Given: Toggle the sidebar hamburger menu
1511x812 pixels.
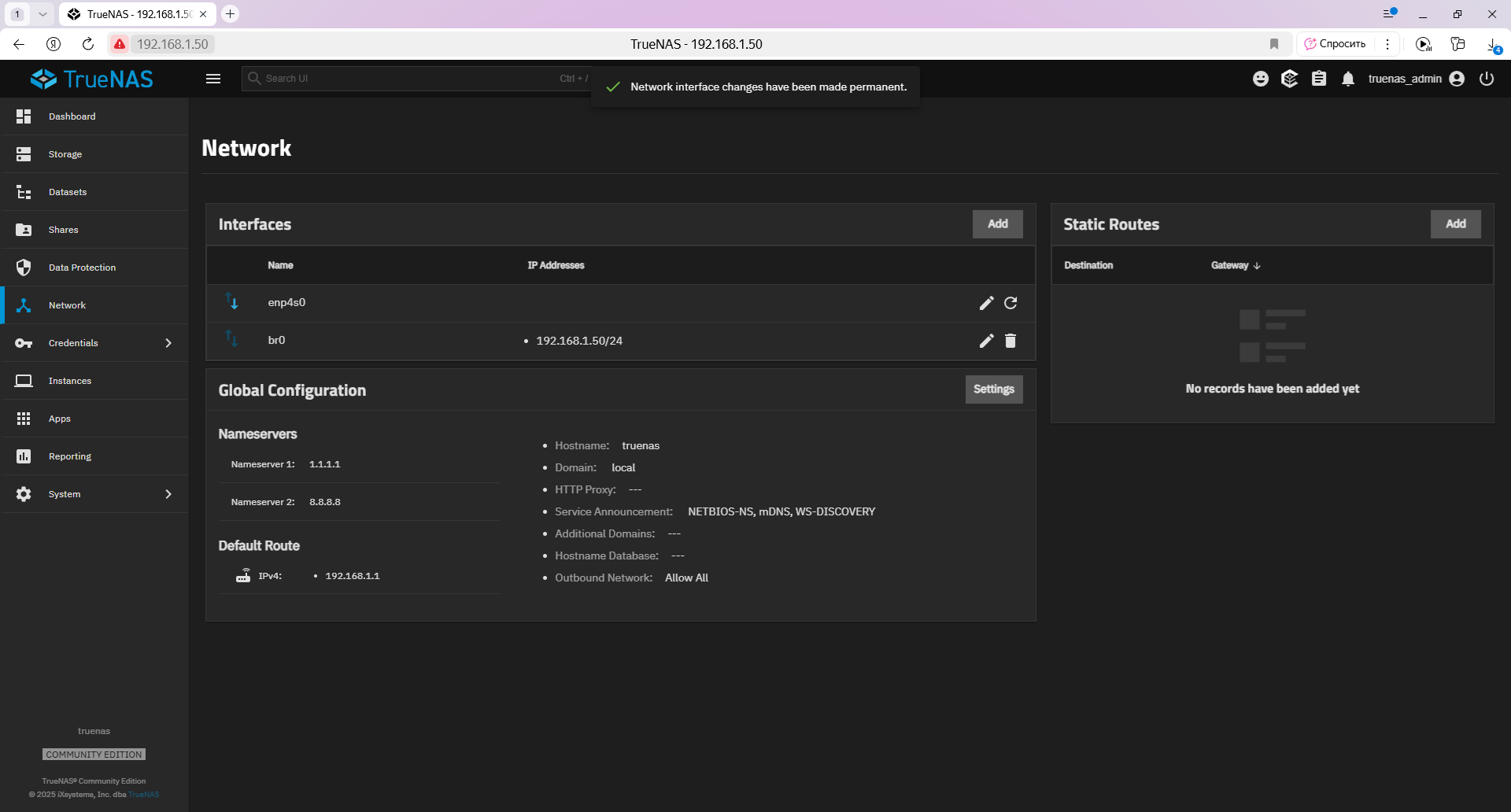Looking at the screenshot, I should 213,79.
